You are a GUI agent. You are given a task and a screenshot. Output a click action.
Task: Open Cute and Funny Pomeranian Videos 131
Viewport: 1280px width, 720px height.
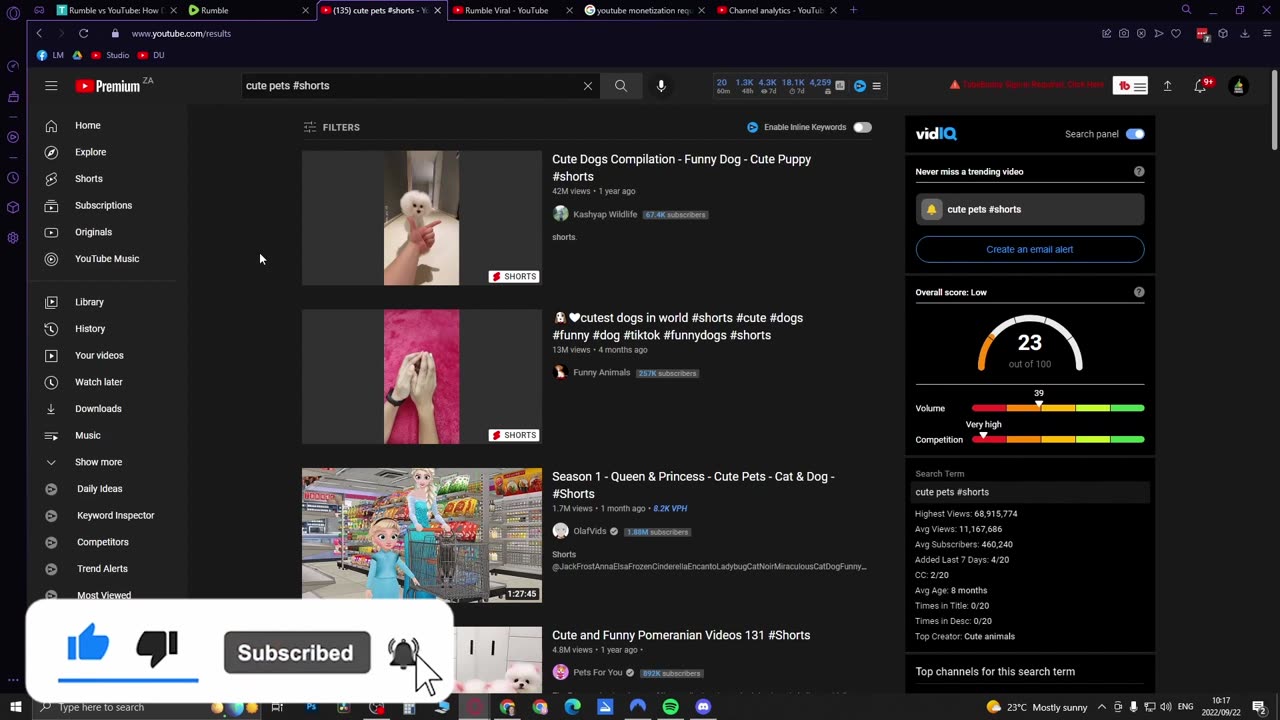(x=681, y=636)
